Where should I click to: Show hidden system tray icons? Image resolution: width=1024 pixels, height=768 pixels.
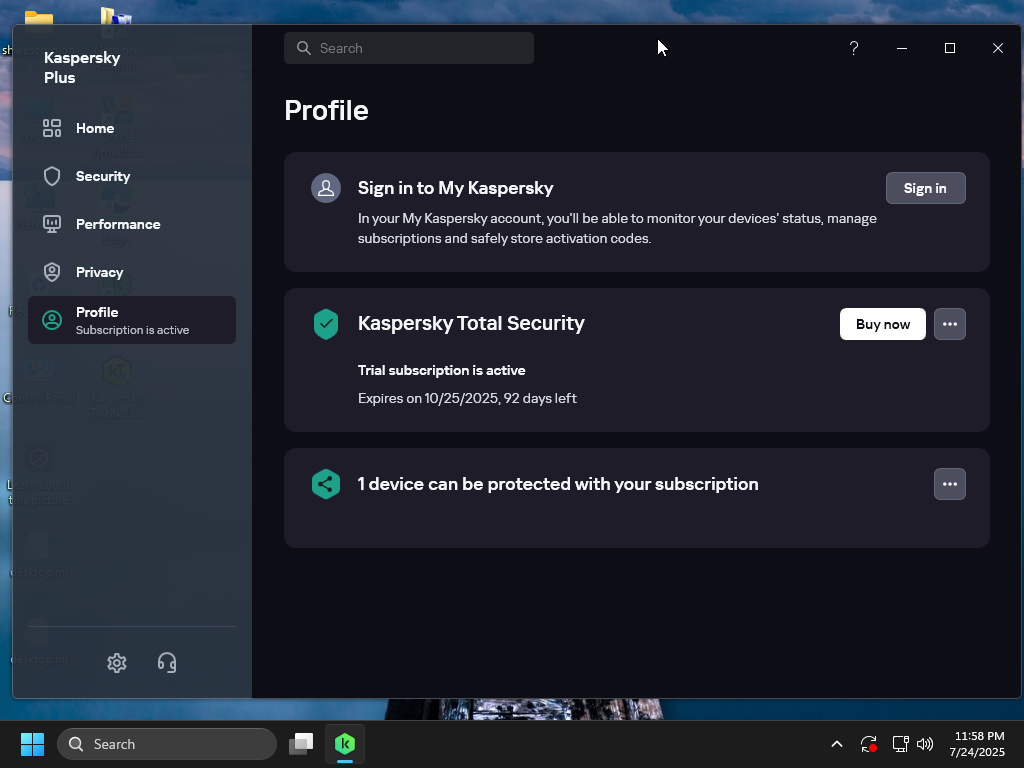837,744
